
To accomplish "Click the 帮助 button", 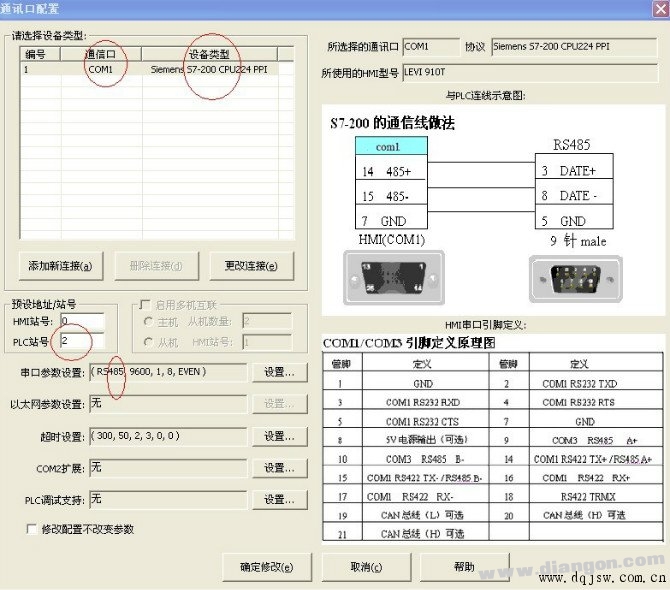I will pyautogui.click(x=465, y=567).
